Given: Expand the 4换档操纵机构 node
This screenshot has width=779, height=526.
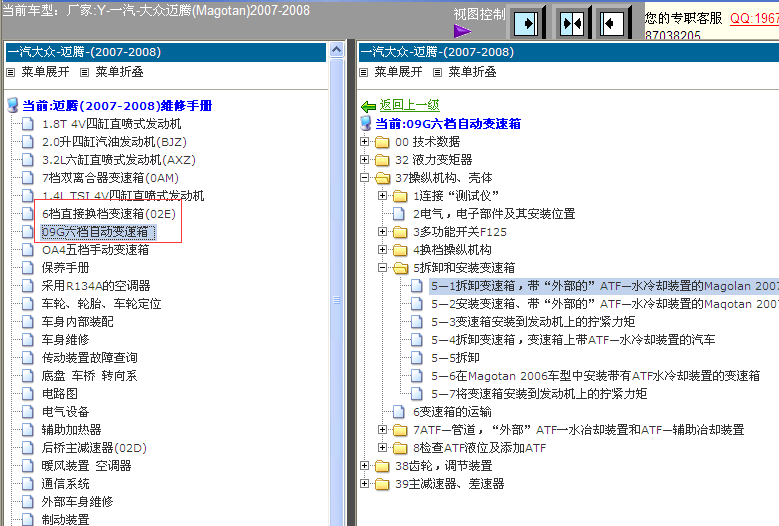Looking at the screenshot, I should [383, 249].
